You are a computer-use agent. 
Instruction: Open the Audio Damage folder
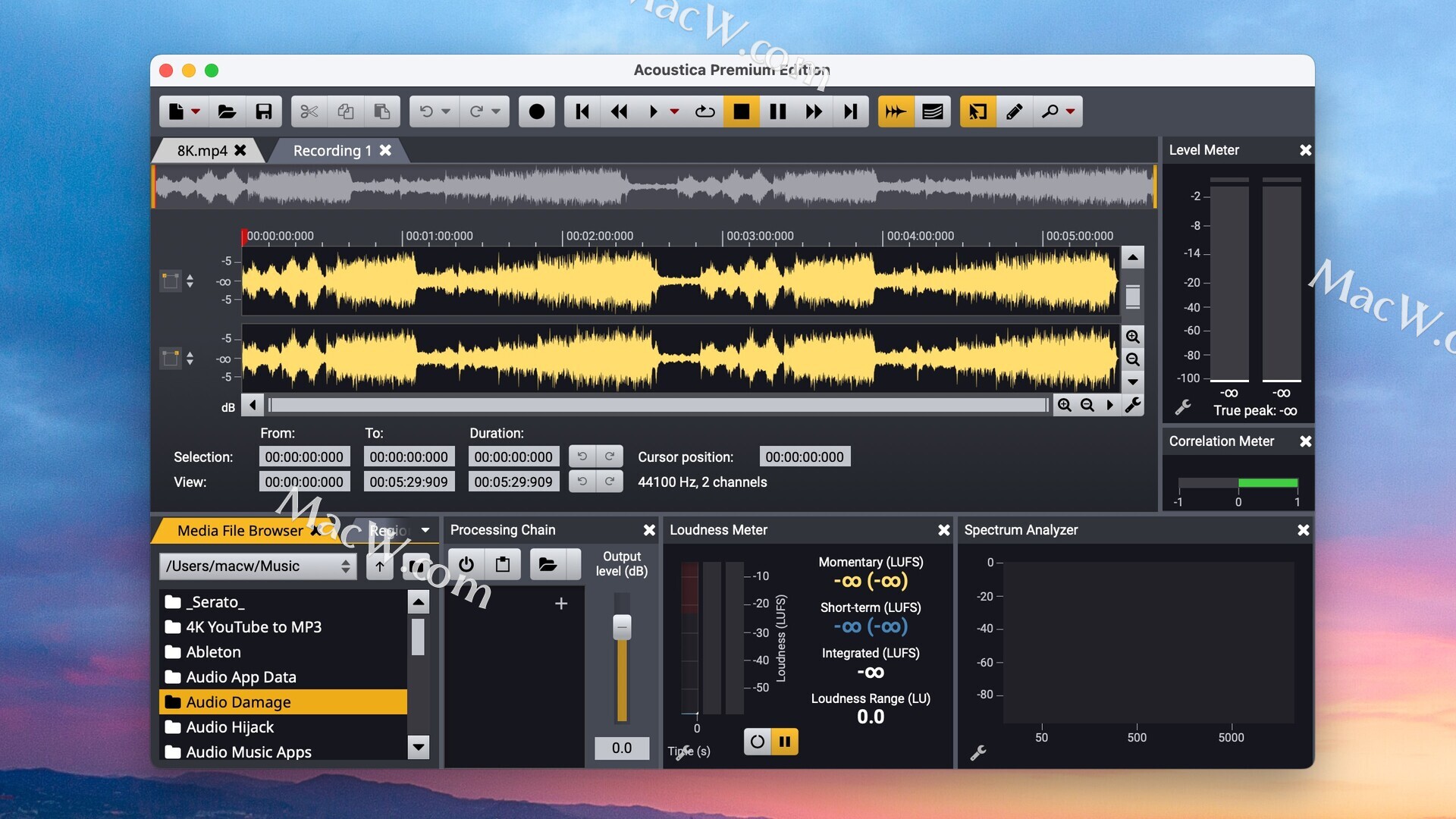(283, 701)
